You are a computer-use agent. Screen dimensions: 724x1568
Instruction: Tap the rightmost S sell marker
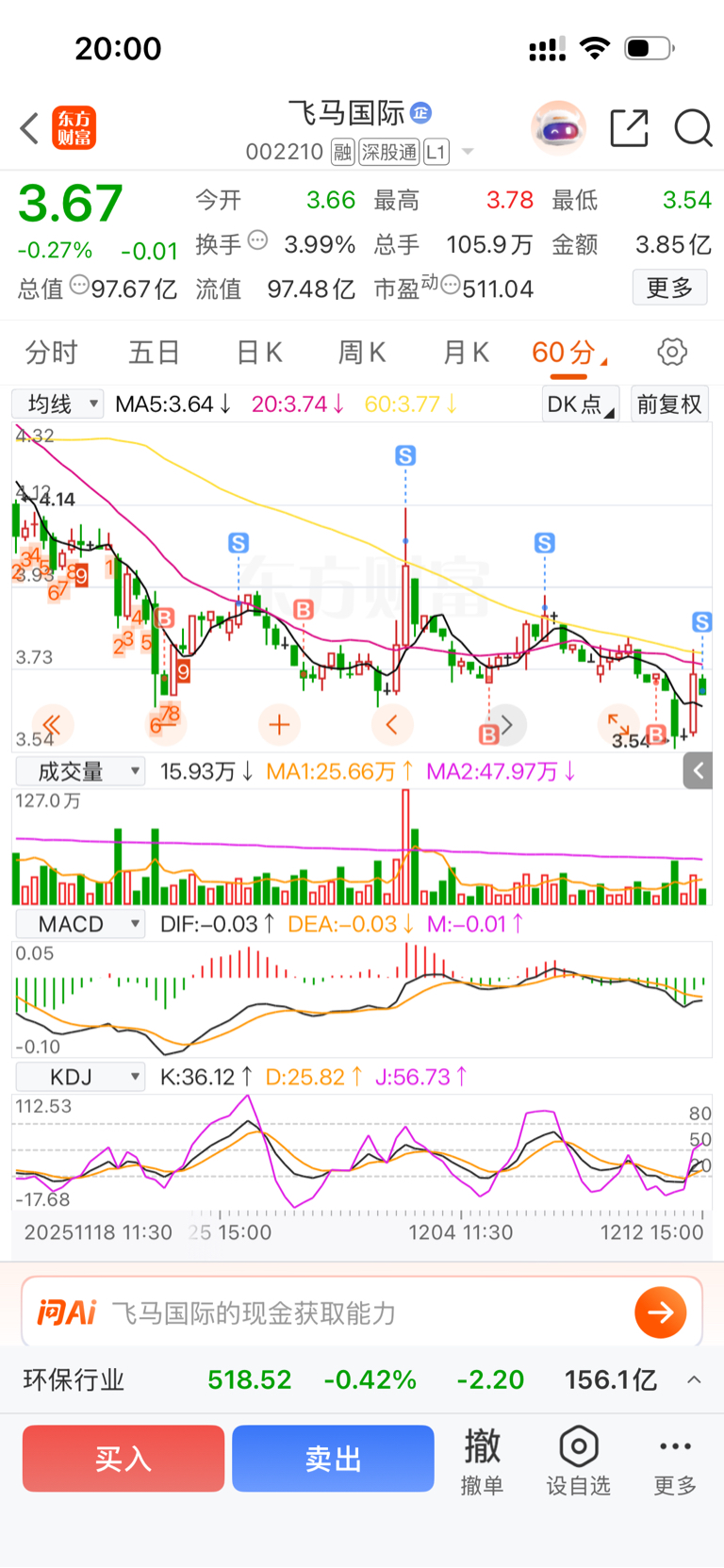[x=701, y=622]
